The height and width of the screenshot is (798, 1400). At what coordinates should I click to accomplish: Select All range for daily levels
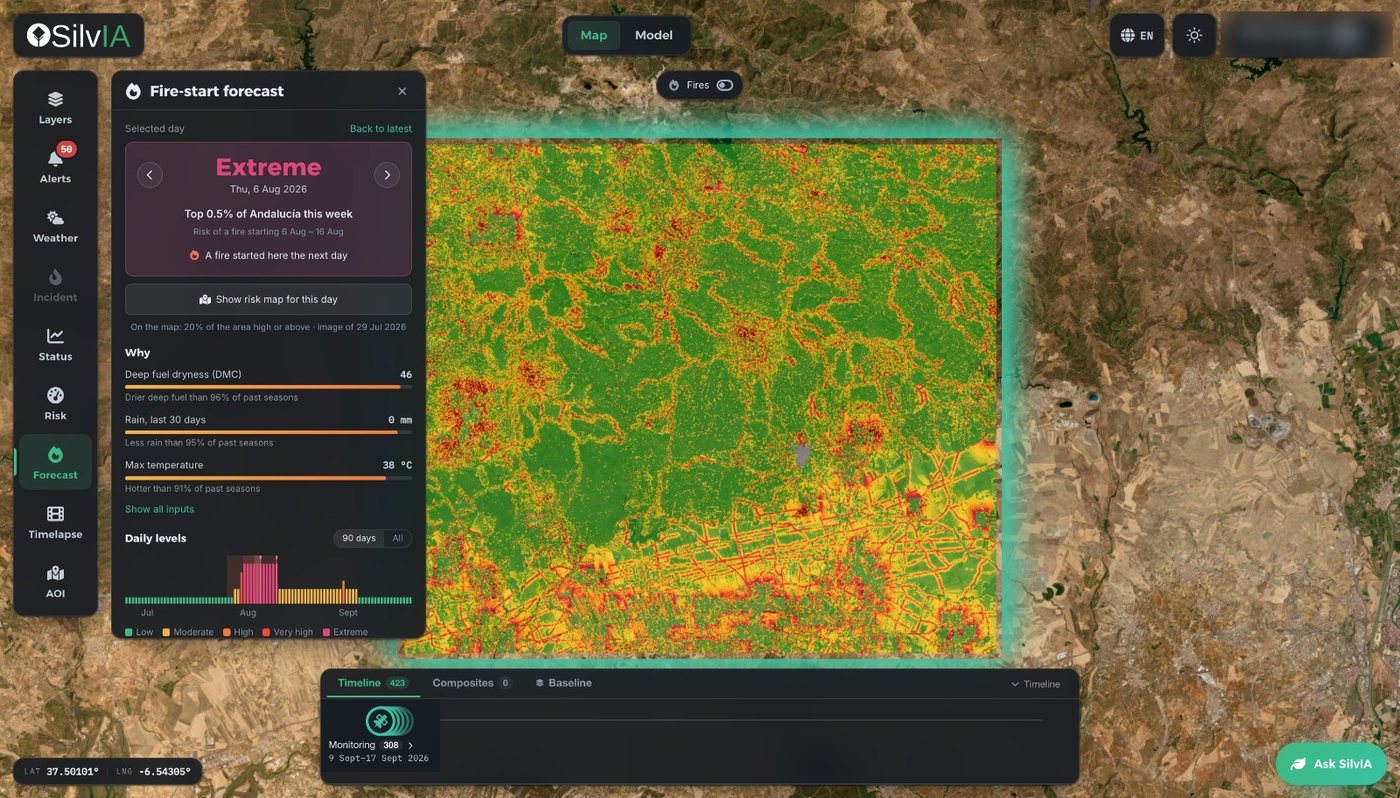point(397,538)
